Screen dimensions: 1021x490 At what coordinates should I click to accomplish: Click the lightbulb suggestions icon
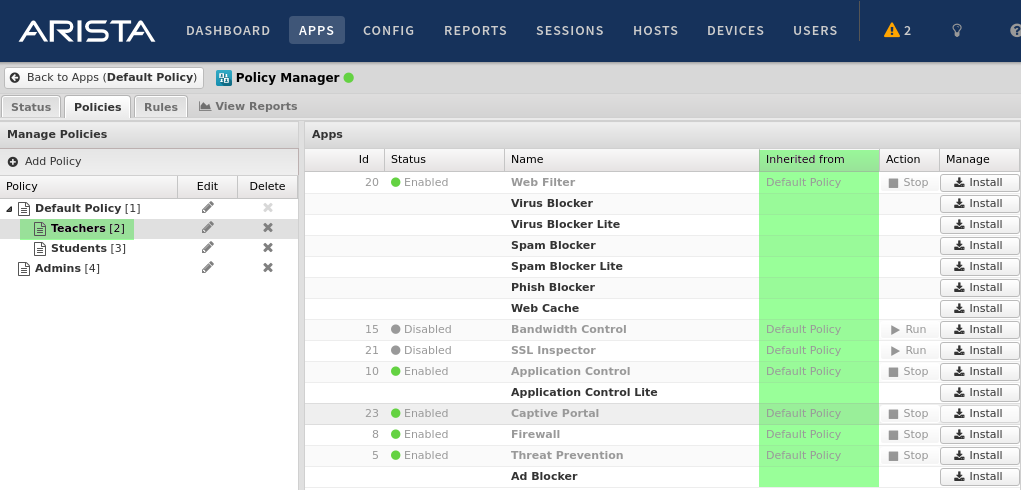tap(957, 30)
